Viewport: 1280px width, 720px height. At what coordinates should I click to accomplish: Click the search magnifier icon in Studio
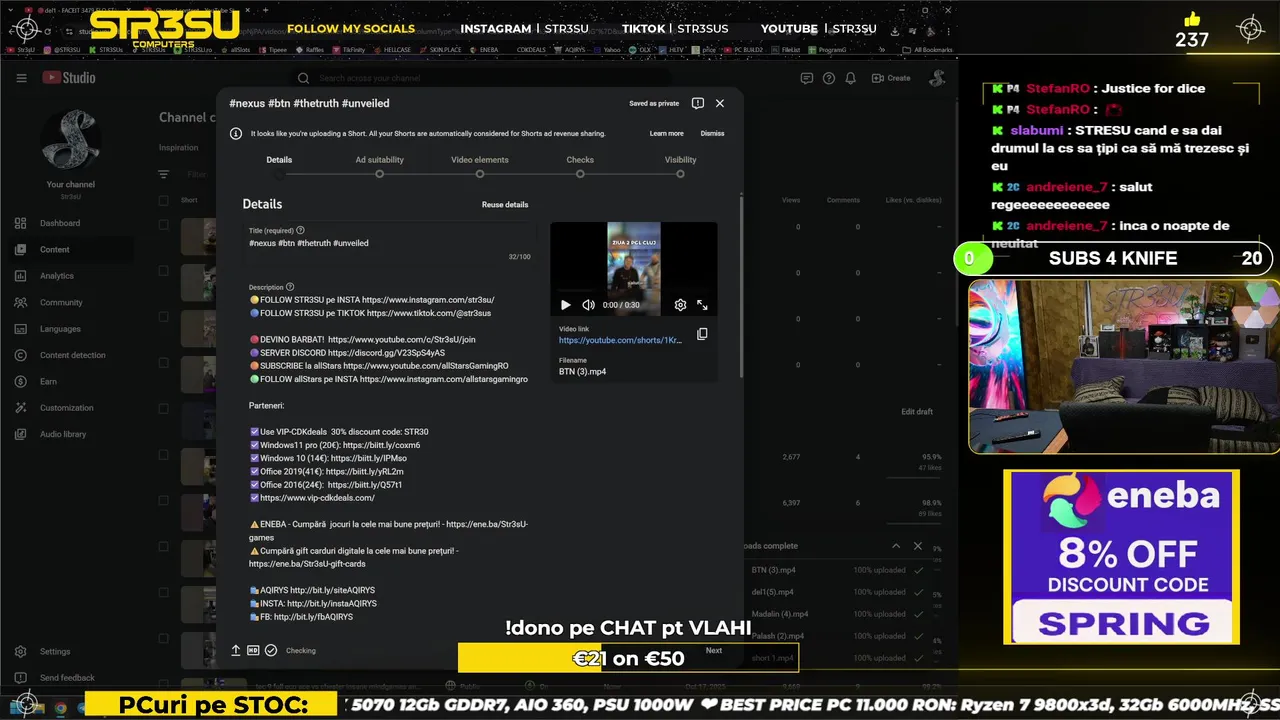click(303, 78)
